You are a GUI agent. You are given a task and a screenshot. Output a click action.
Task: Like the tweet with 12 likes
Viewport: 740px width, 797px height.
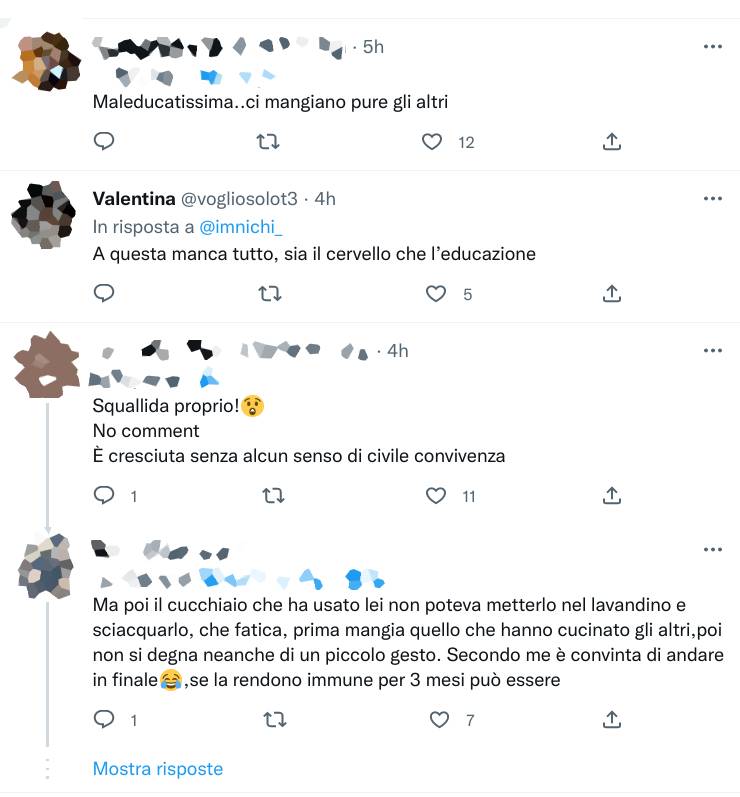pyautogui.click(x=432, y=141)
